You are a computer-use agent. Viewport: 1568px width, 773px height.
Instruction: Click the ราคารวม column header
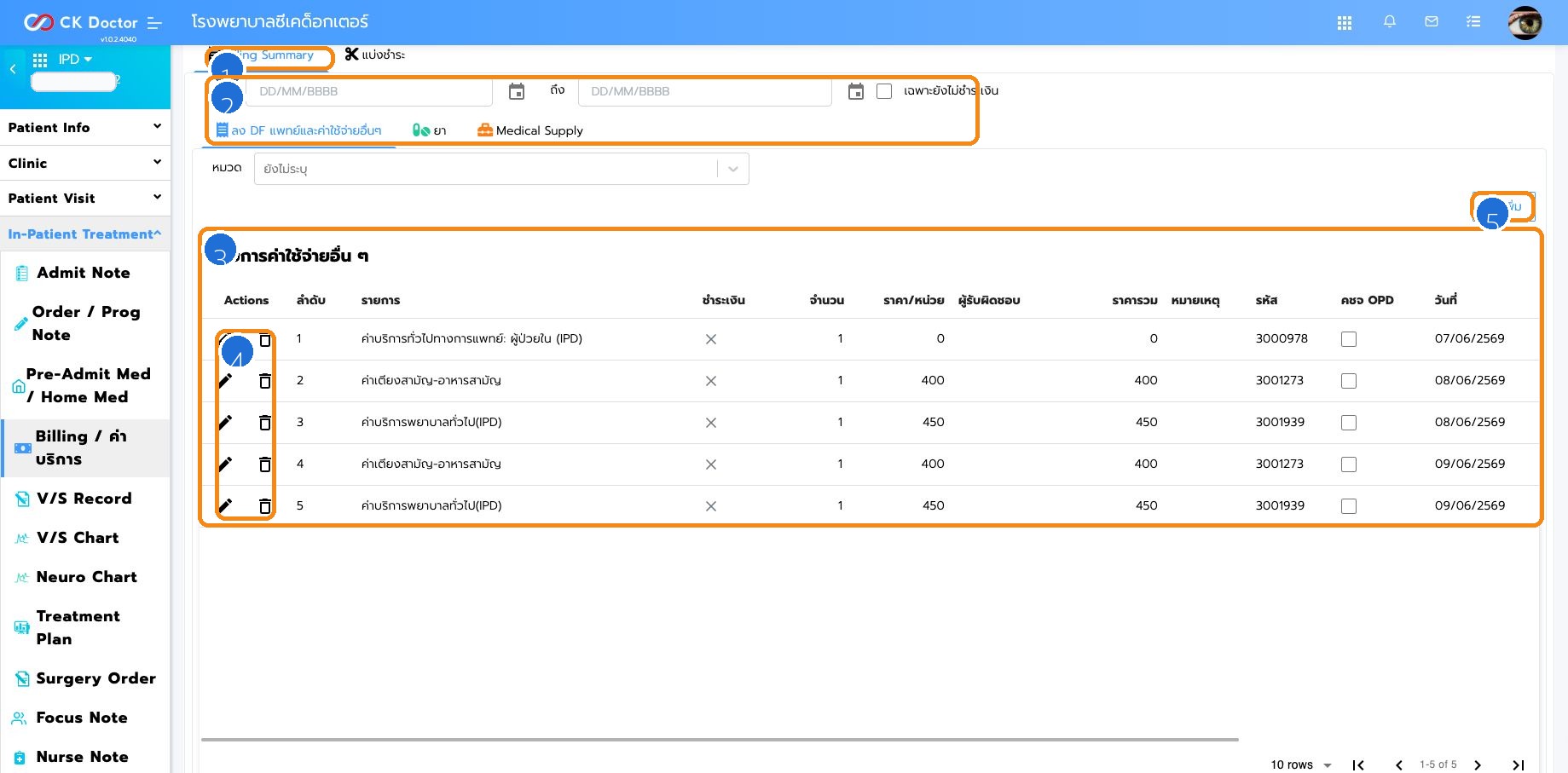point(1135,300)
